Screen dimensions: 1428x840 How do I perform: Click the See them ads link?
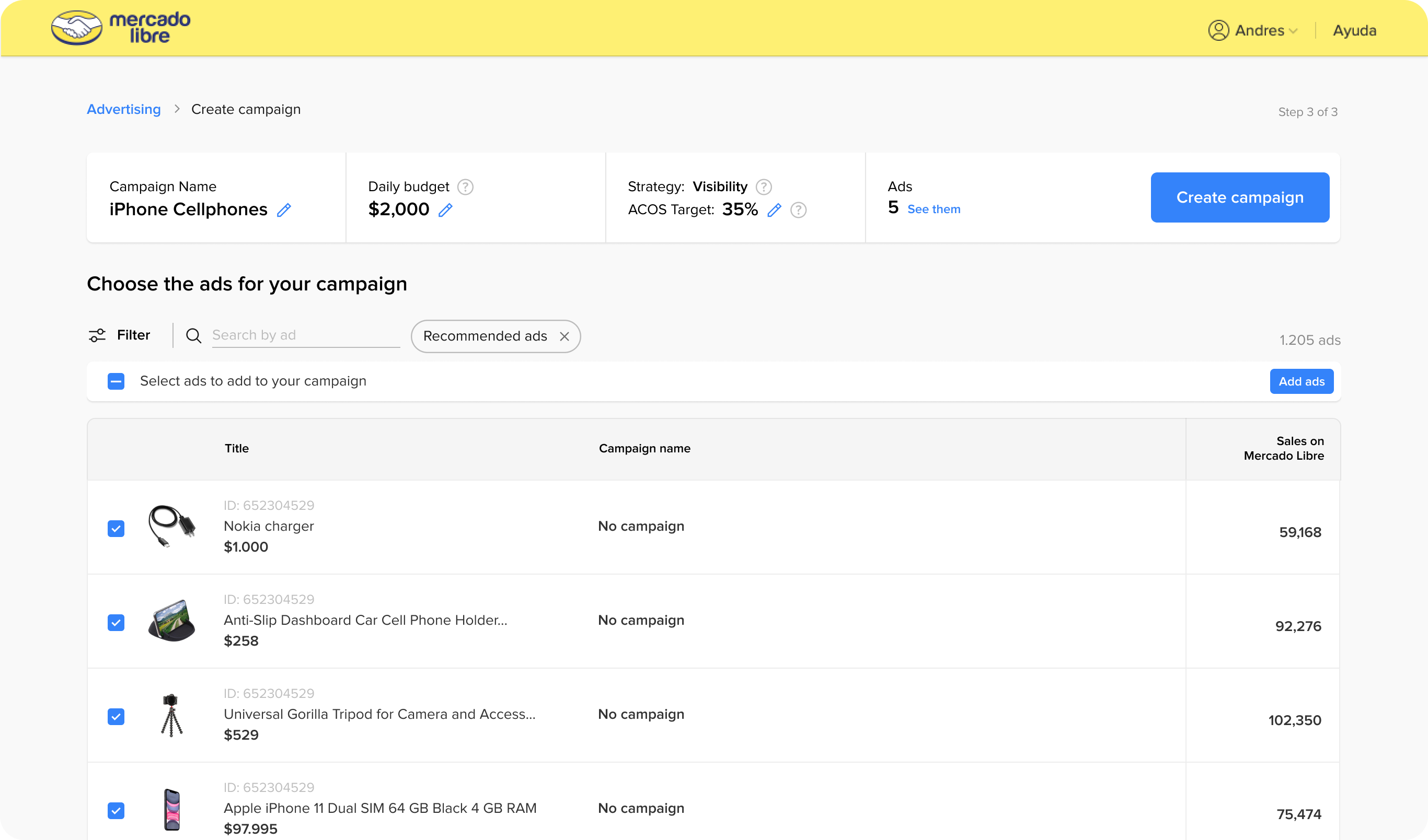(934, 209)
